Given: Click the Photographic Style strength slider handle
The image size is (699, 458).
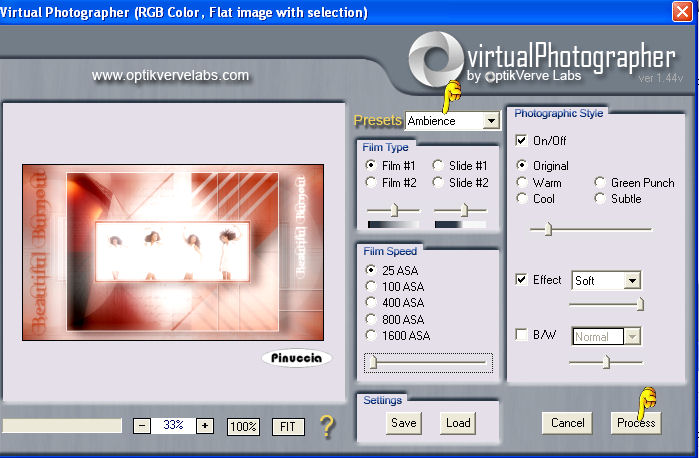Looking at the screenshot, I should coord(548,229).
